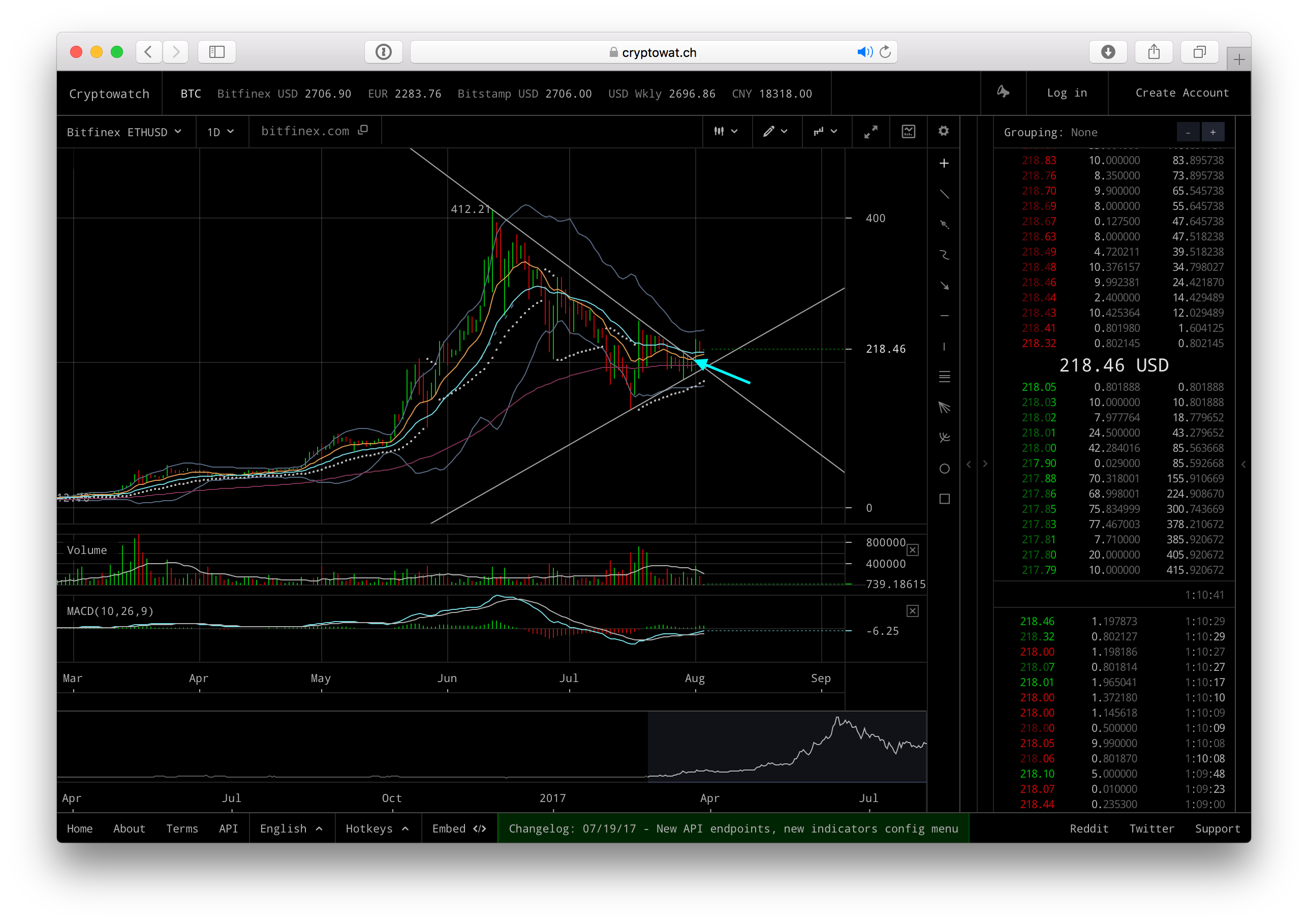Viewport: 1308px width, 924px height.
Task: Increase order book grouping with plus
Action: tap(1213, 132)
